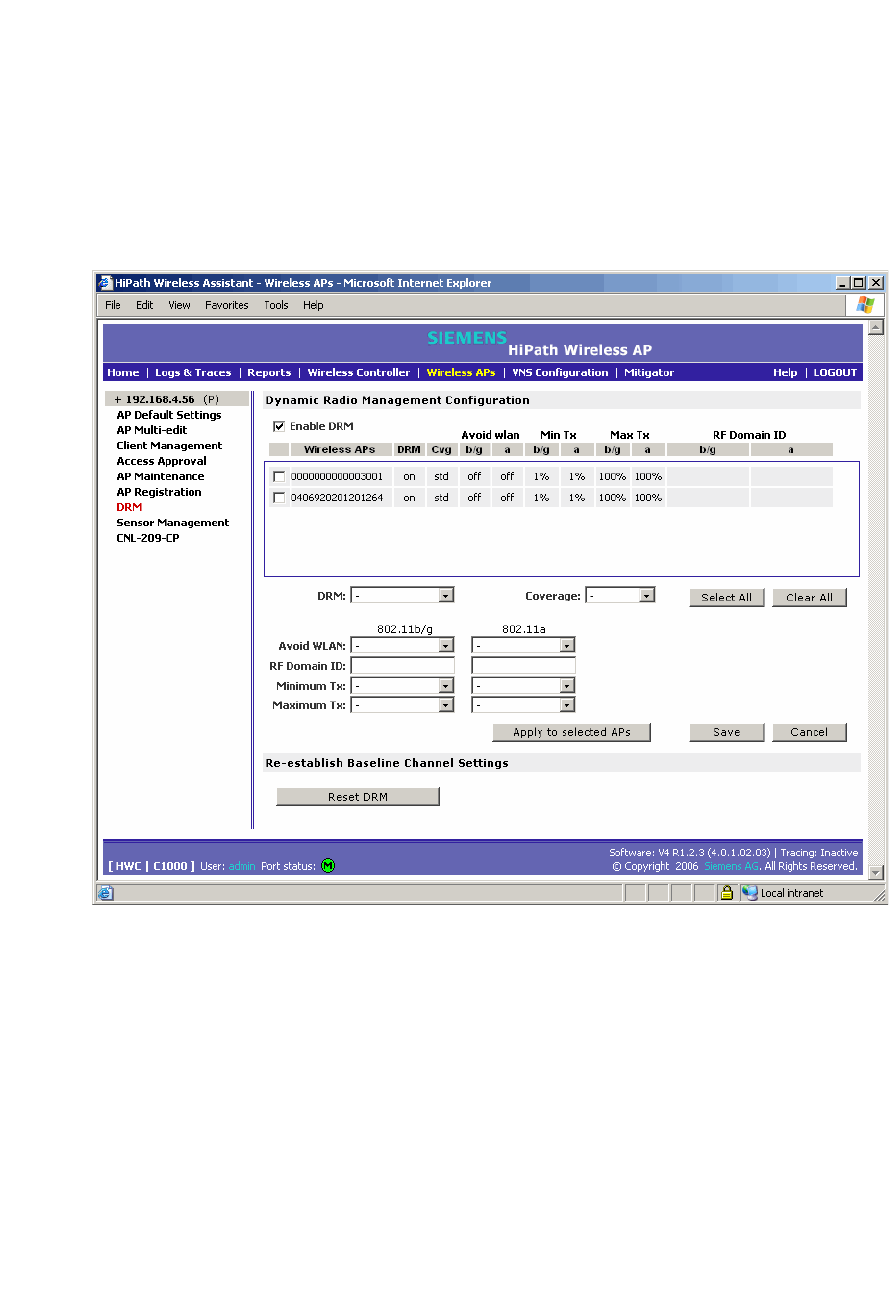The height and width of the screenshot is (1314, 889).
Task: Click DRM value 'on' for AP 0000000000003001
Action: coord(409,477)
